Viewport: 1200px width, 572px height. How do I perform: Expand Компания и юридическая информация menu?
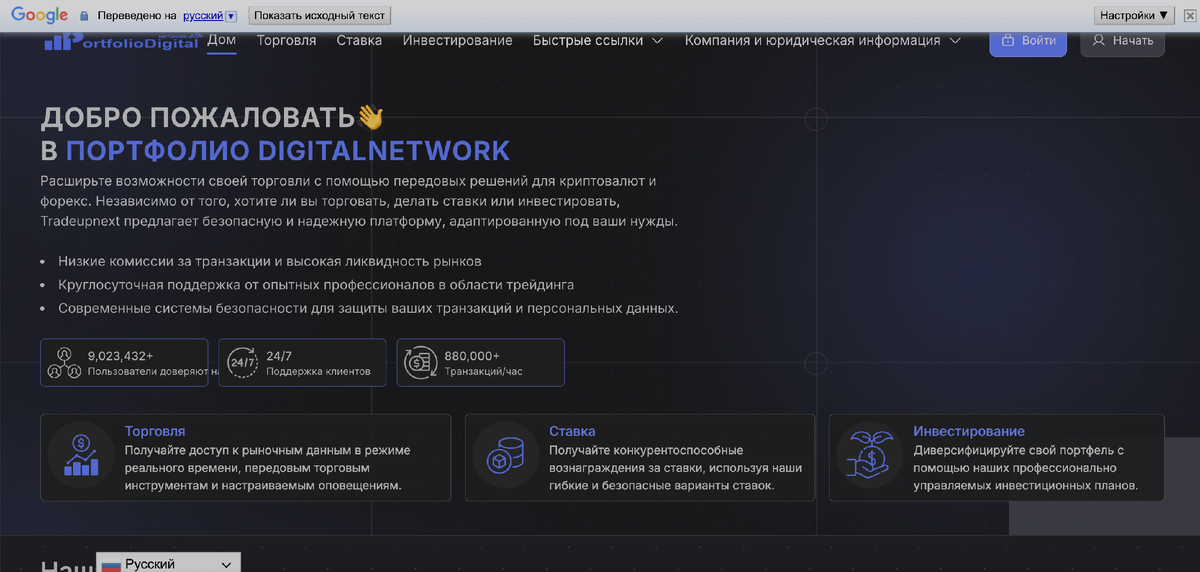pyautogui.click(x=823, y=41)
